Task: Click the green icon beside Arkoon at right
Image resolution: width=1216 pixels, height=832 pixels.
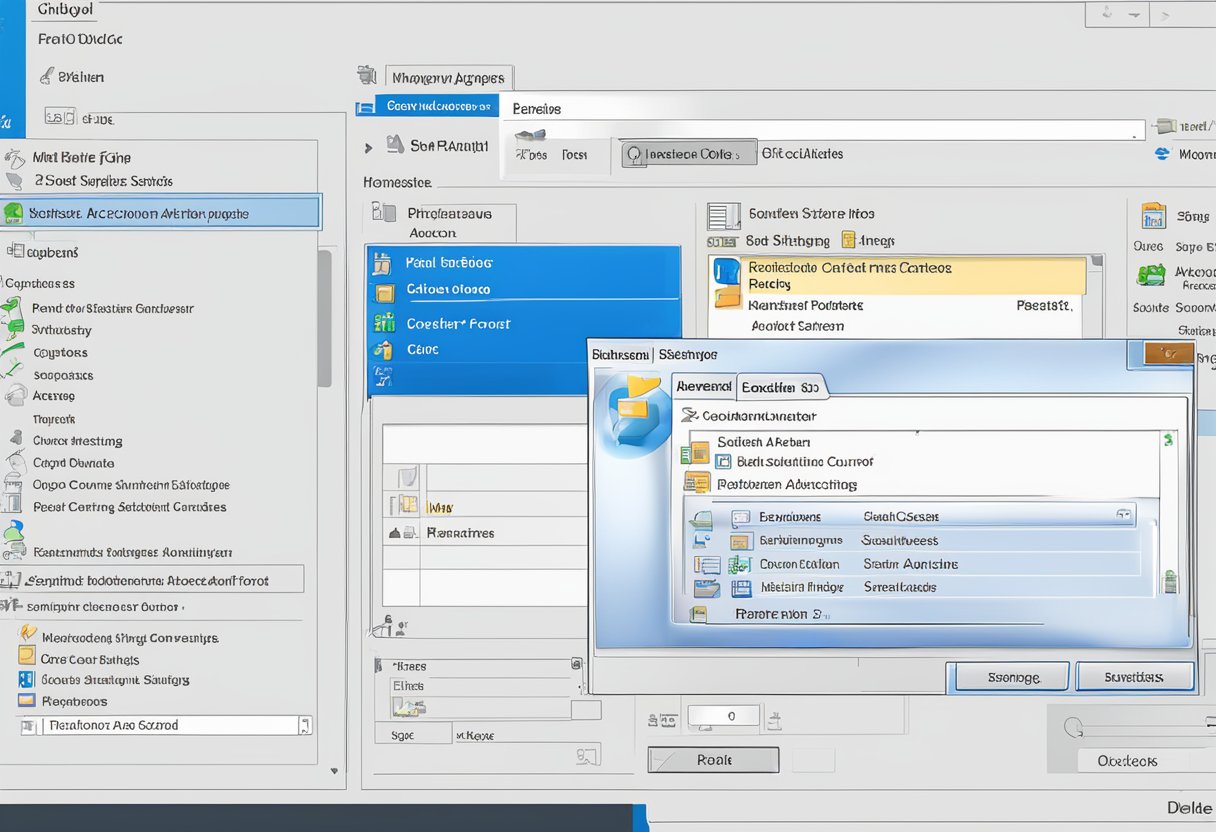Action: [1151, 274]
